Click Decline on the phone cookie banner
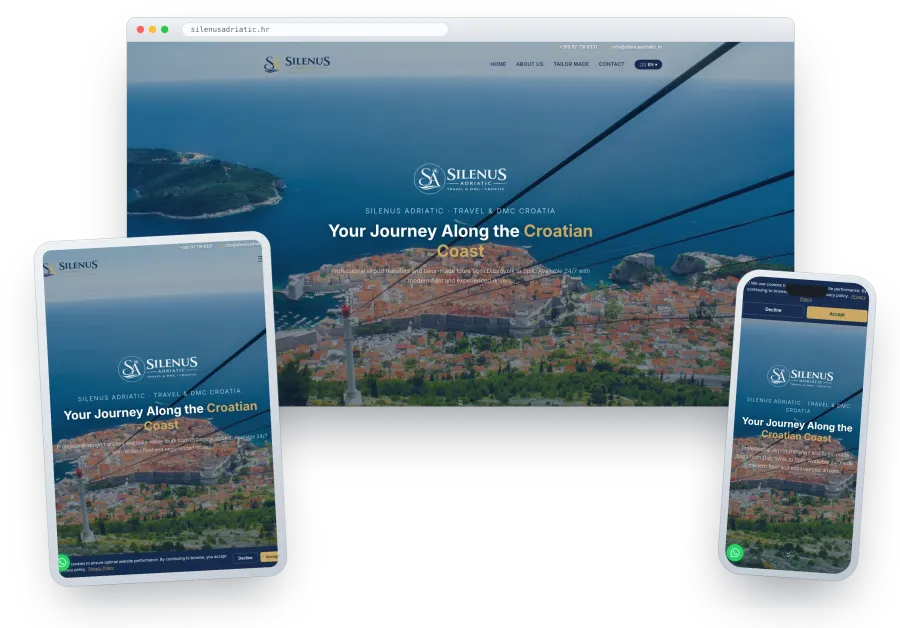Image resolution: width=900 pixels, height=628 pixels. (773, 309)
